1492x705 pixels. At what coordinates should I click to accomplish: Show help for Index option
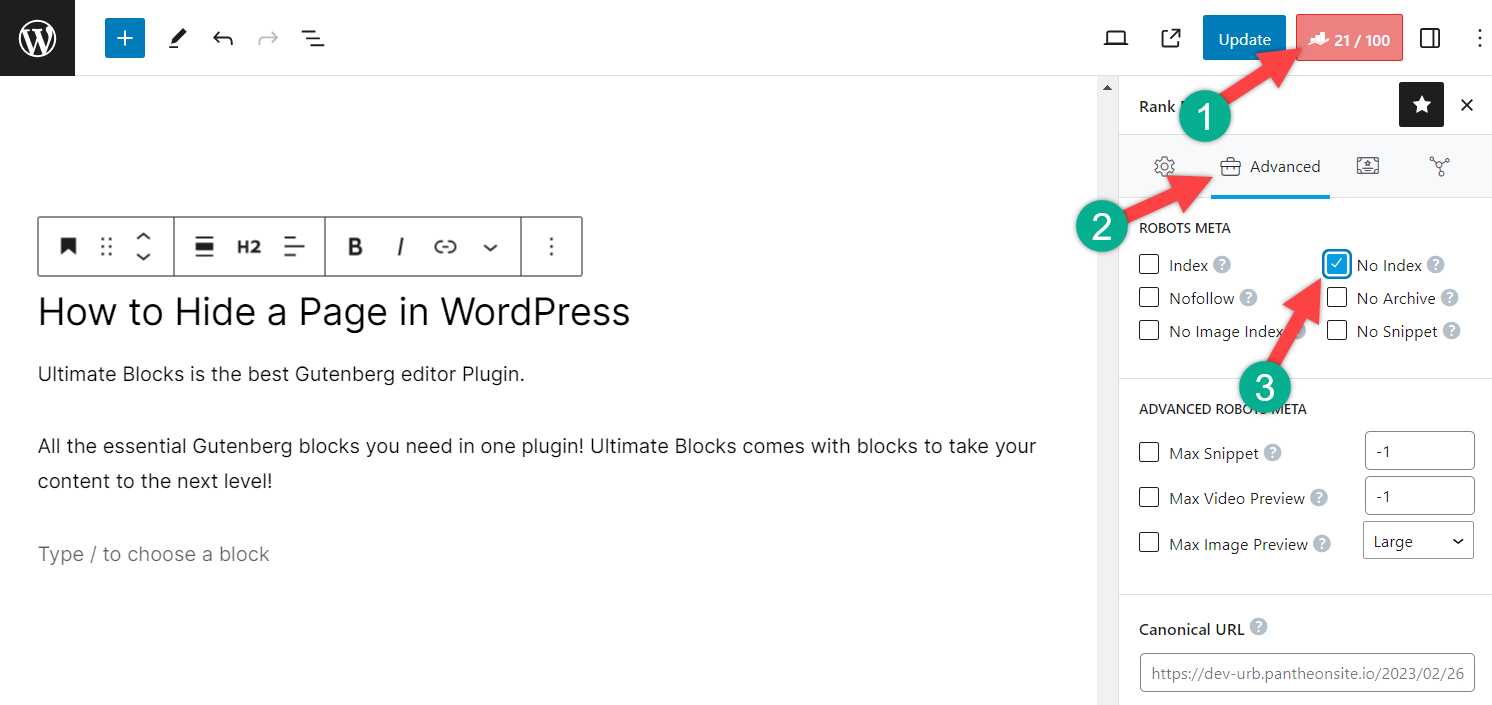pos(1222,265)
